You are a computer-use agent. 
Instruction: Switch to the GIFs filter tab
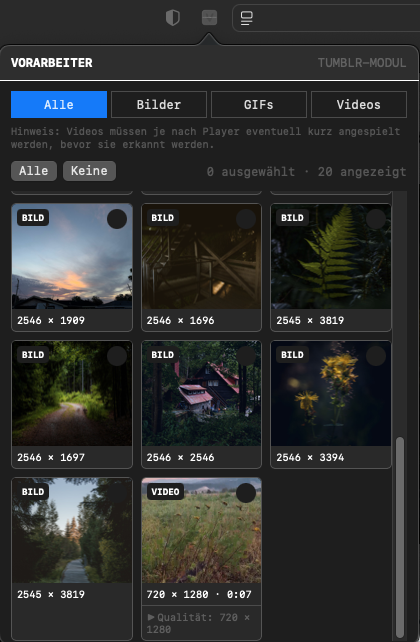point(259,104)
